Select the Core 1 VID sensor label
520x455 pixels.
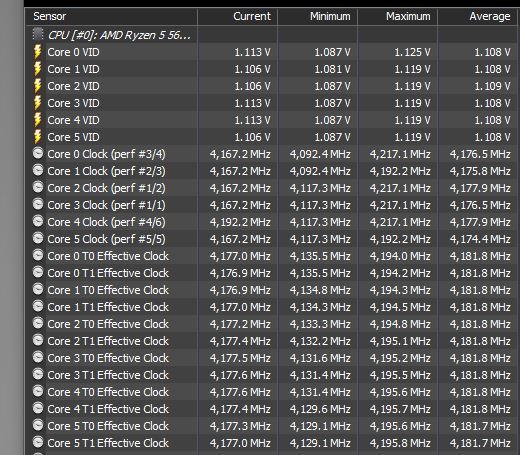tap(73, 69)
